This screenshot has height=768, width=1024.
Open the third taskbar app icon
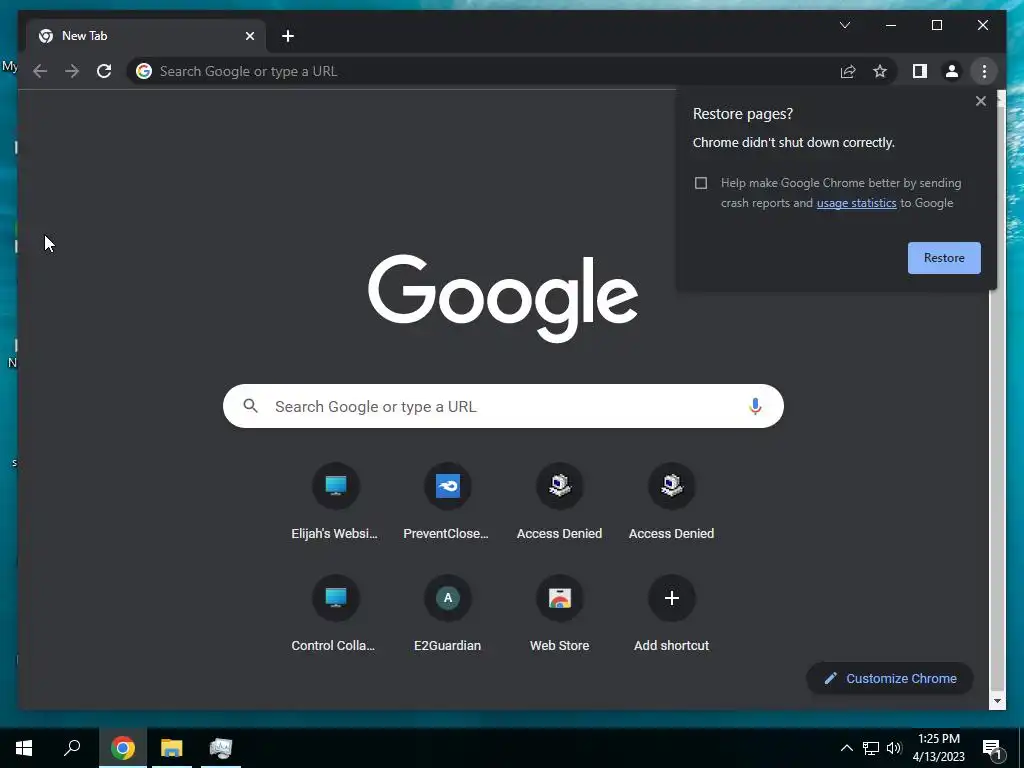click(221, 748)
